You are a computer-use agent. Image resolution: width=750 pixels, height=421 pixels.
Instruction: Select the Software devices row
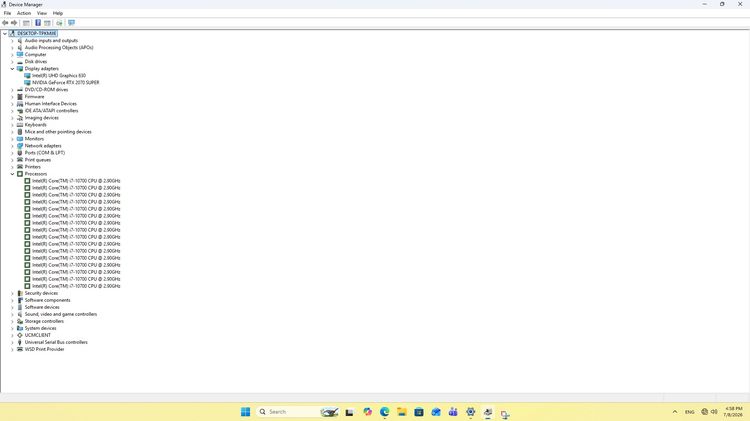[42, 308]
